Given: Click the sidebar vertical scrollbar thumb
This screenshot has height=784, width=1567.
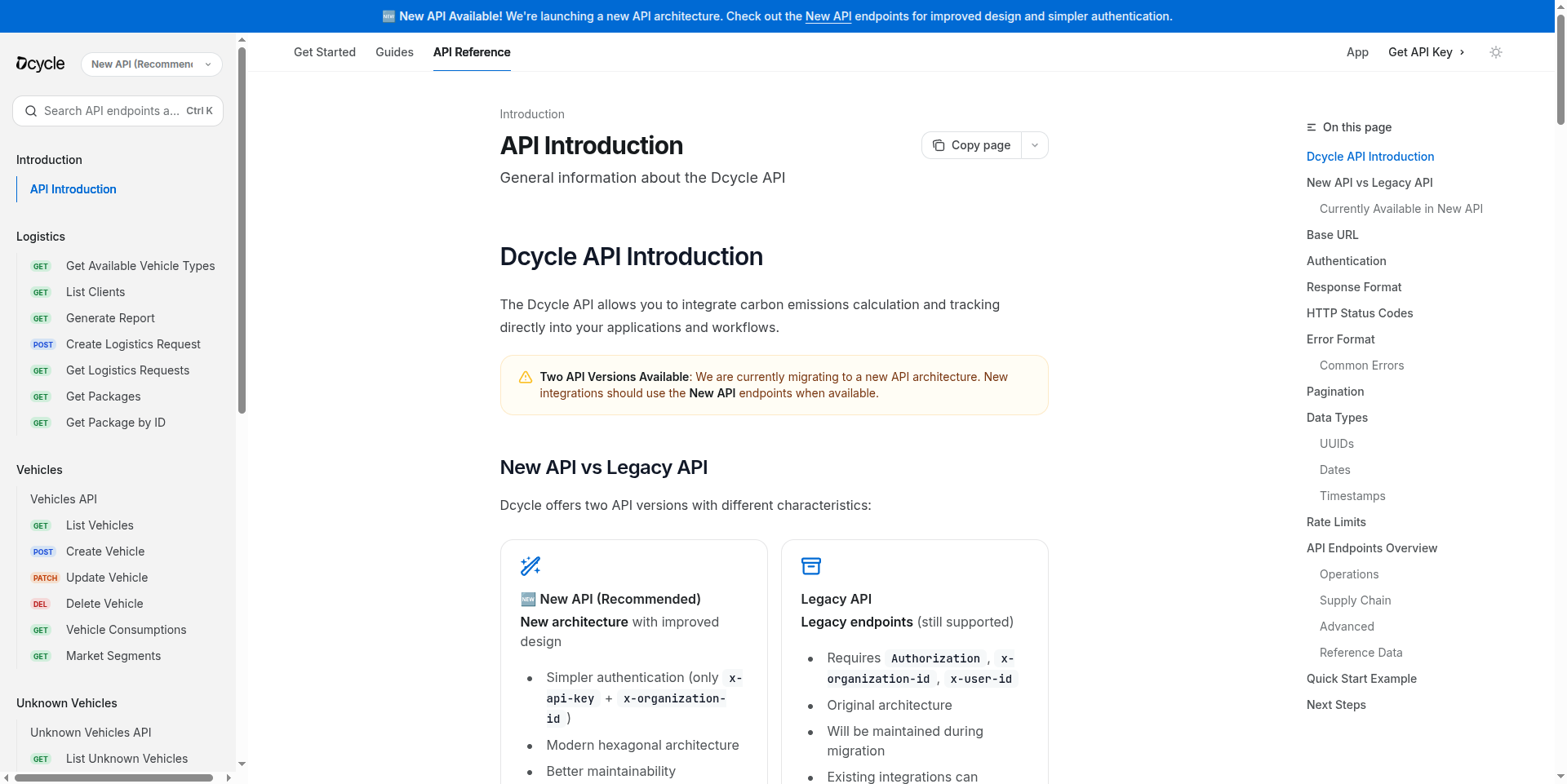Looking at the screenshot, I should (x=242, y=231).
